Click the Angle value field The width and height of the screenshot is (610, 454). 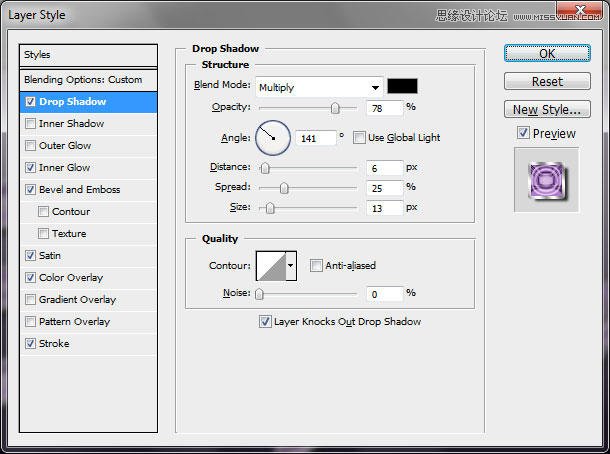coord(316,138)
